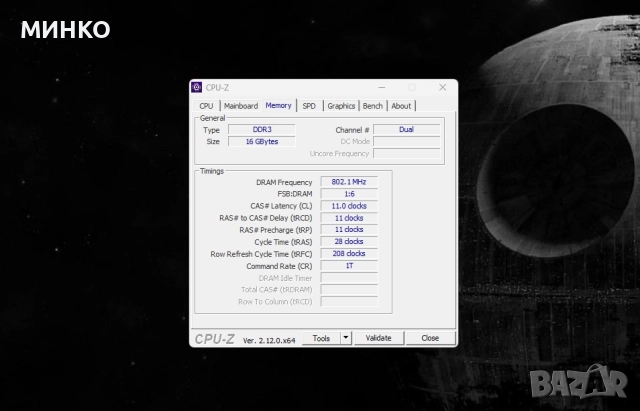Click the 11 clocks tRP value
Image resolution: width=640 pixels, height=411 pixels.
[x=349, y=230]
